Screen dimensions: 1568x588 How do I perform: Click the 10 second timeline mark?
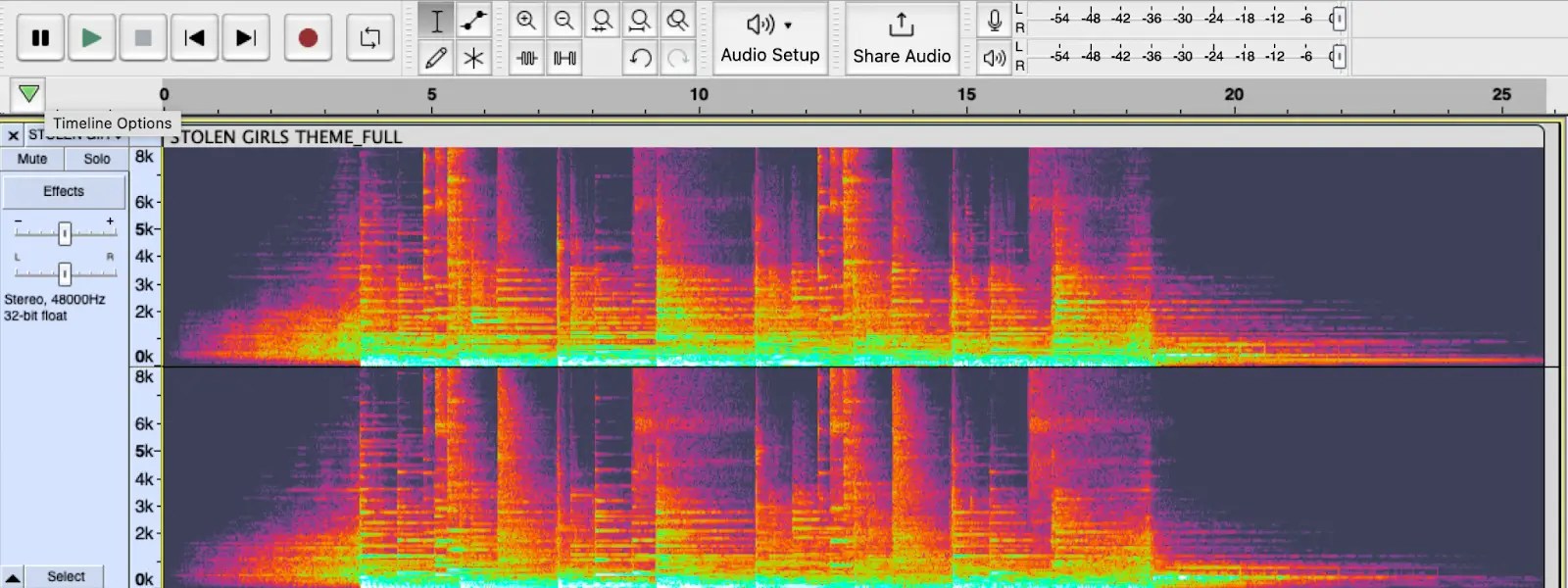[699, 95]
